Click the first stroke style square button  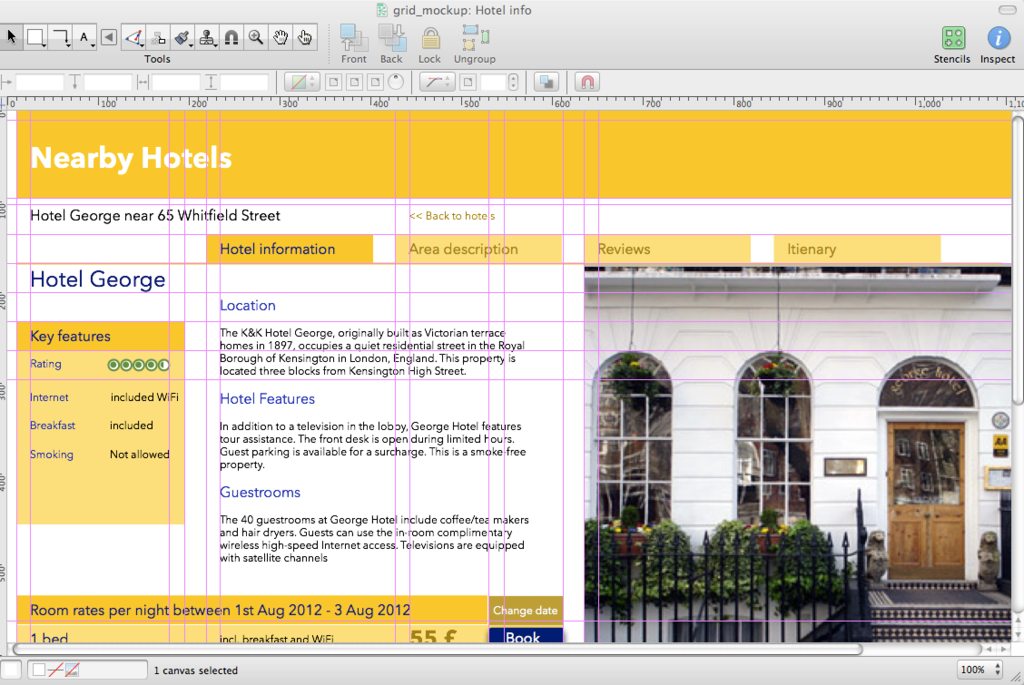(x=334, y=82)
